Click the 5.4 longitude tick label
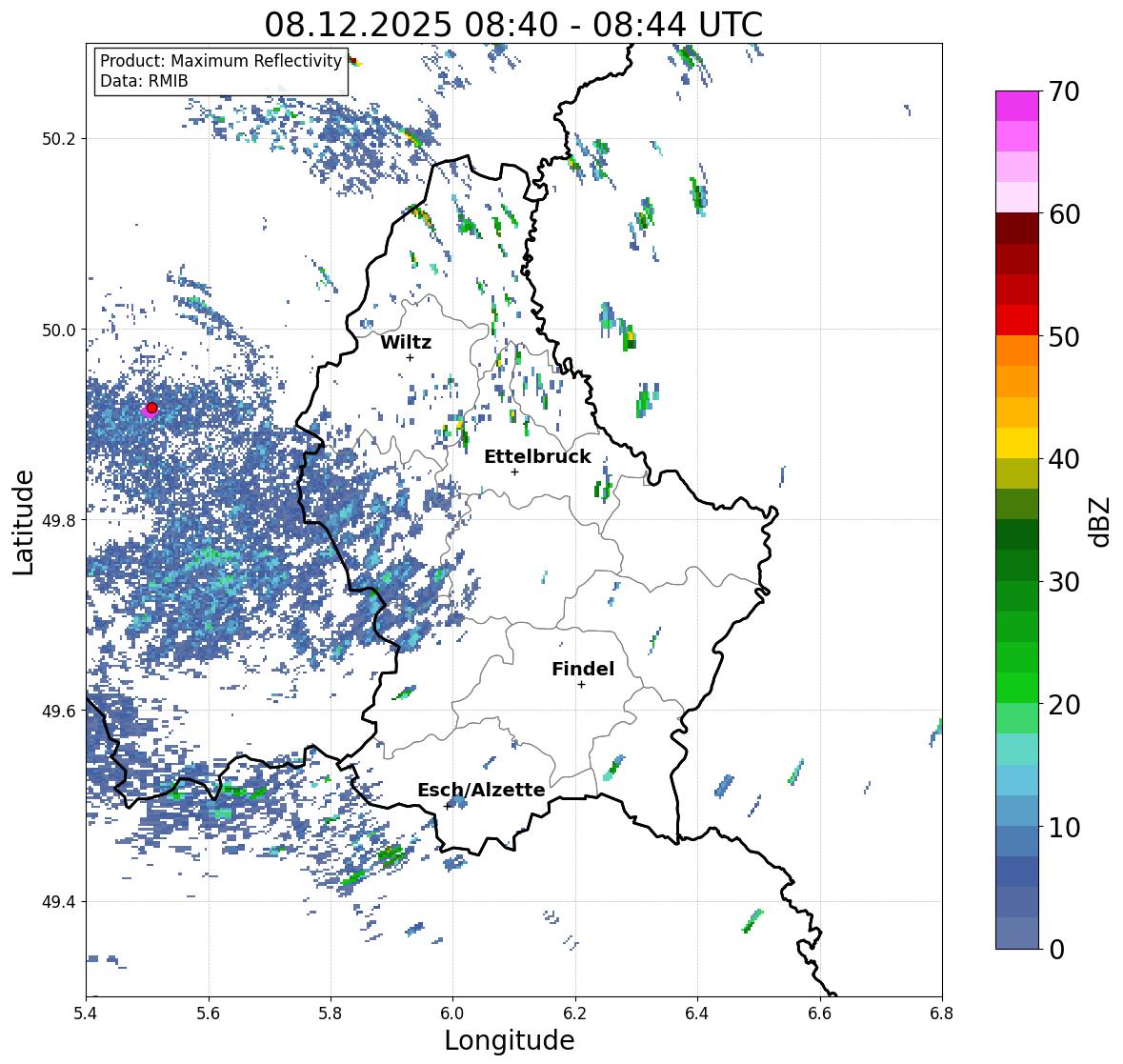The image size is (1123, 1064). coord(86,1014)
